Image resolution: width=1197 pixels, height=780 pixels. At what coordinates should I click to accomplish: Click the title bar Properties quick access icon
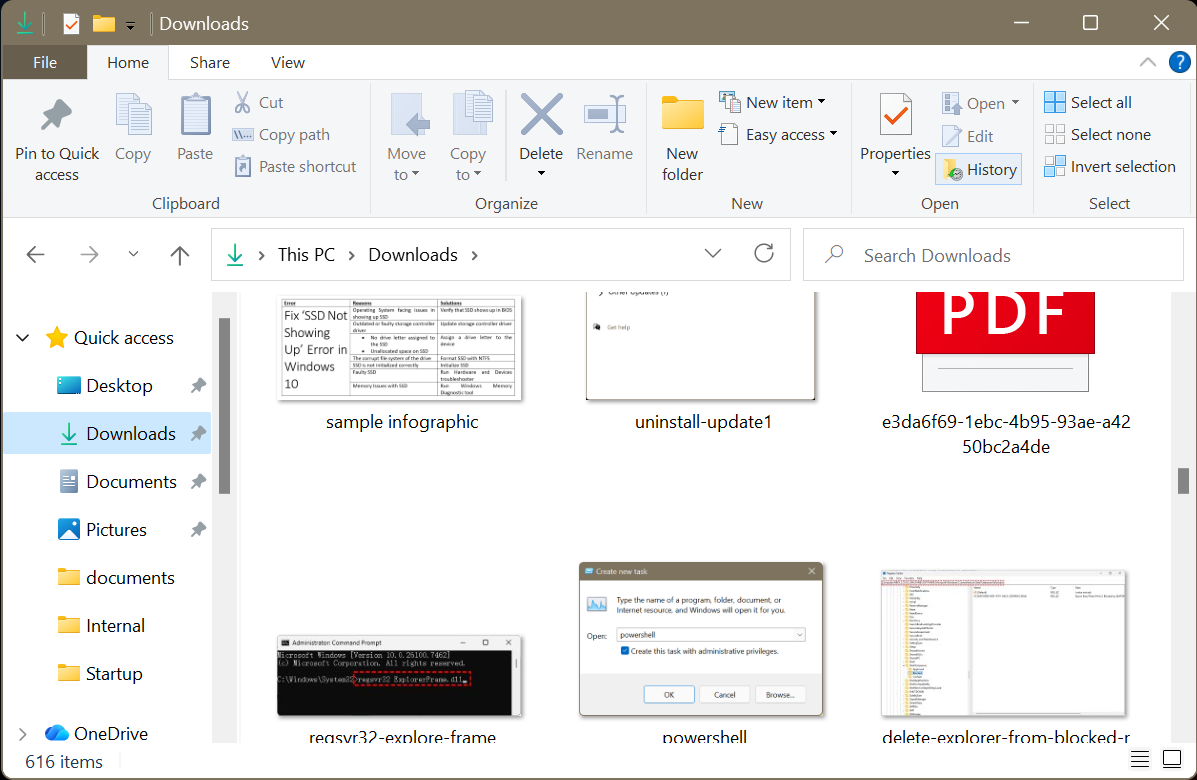click(x=71, y=24)
